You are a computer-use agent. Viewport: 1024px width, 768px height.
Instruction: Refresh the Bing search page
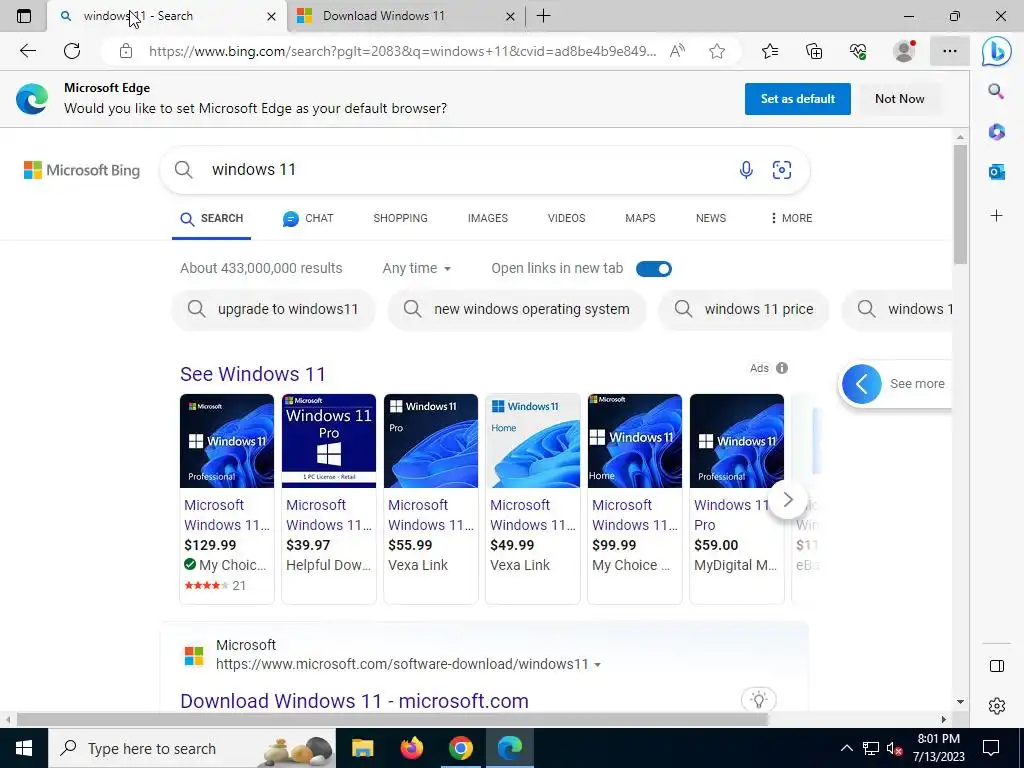pos(72,51)
